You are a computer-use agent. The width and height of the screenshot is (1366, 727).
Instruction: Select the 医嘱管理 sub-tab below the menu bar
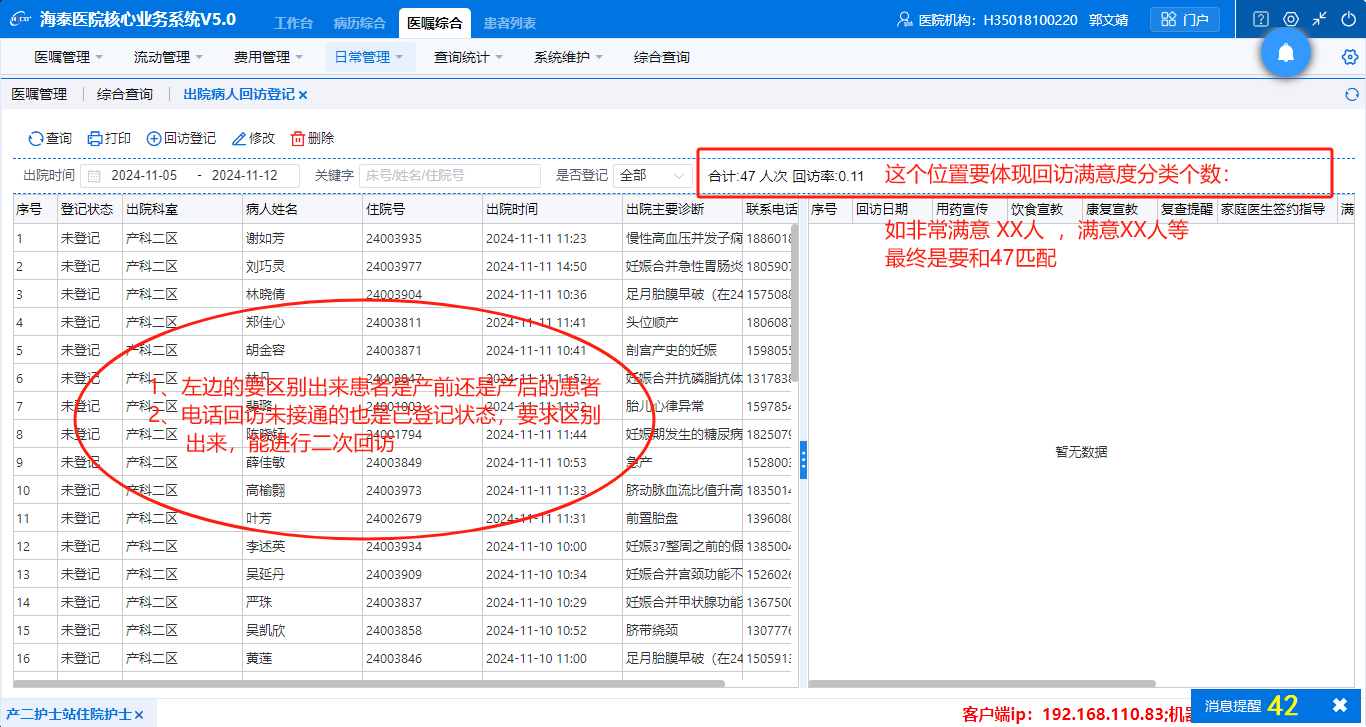(x=39, y=94)
